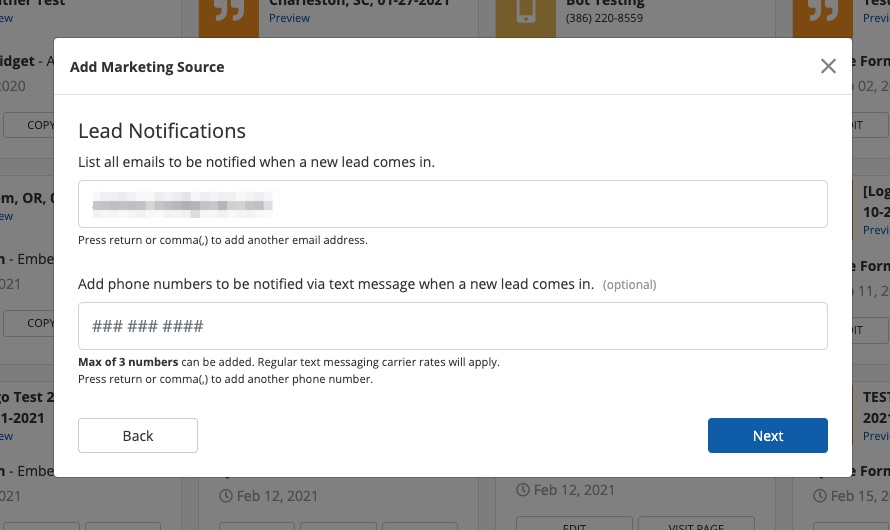The image size is (890, 530).
Task: Click the lead notification emails field
Action: [452, 205]
